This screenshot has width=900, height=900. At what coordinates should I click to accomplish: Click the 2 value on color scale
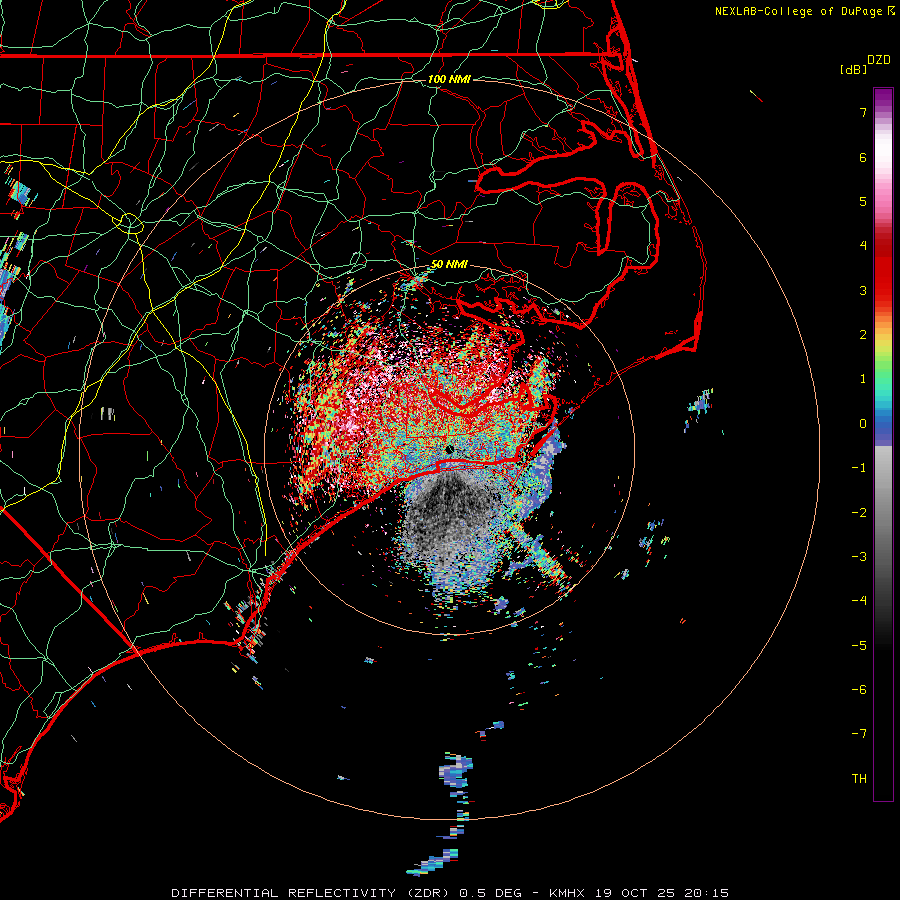click(863, 335)
